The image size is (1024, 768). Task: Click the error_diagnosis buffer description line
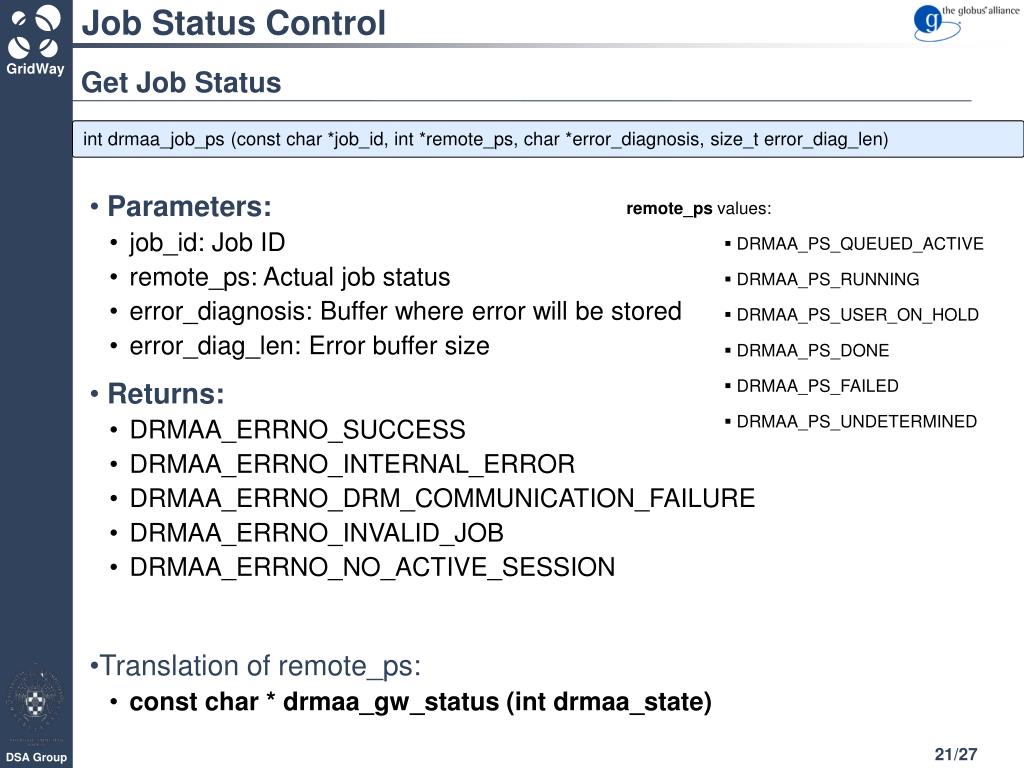click(x=405, y=312)
